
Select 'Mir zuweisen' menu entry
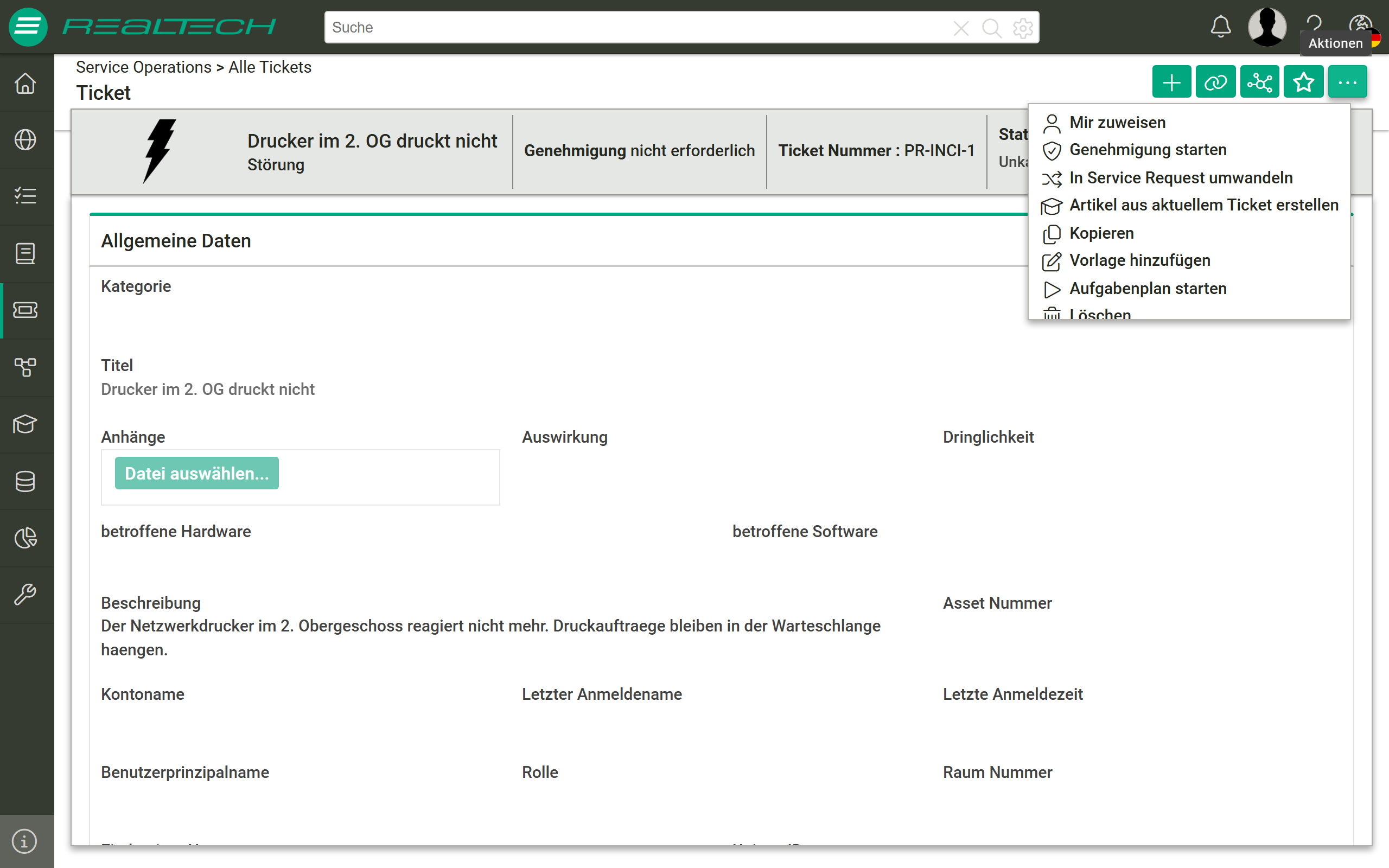[x=1189, y=122]
